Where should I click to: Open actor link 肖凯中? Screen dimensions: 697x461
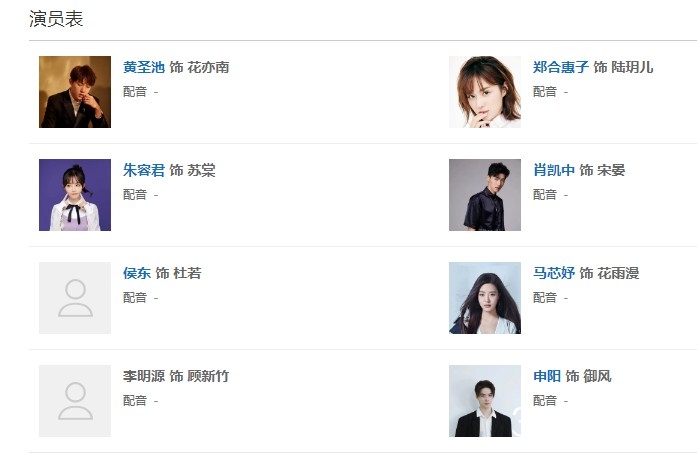click(x=554, y=170)
